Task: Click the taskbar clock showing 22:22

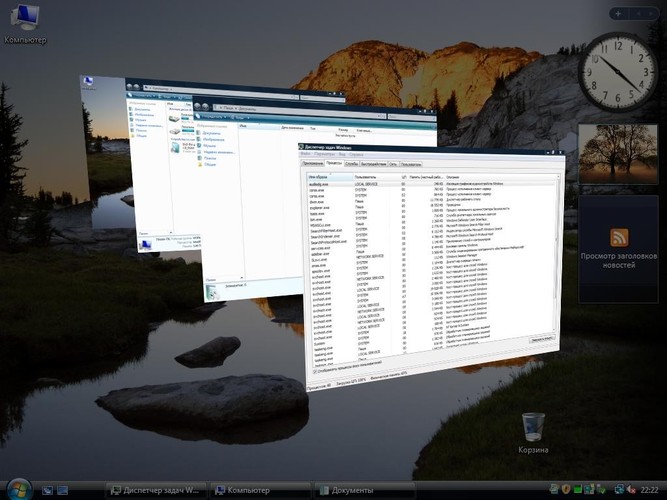Action: (647, 490)
